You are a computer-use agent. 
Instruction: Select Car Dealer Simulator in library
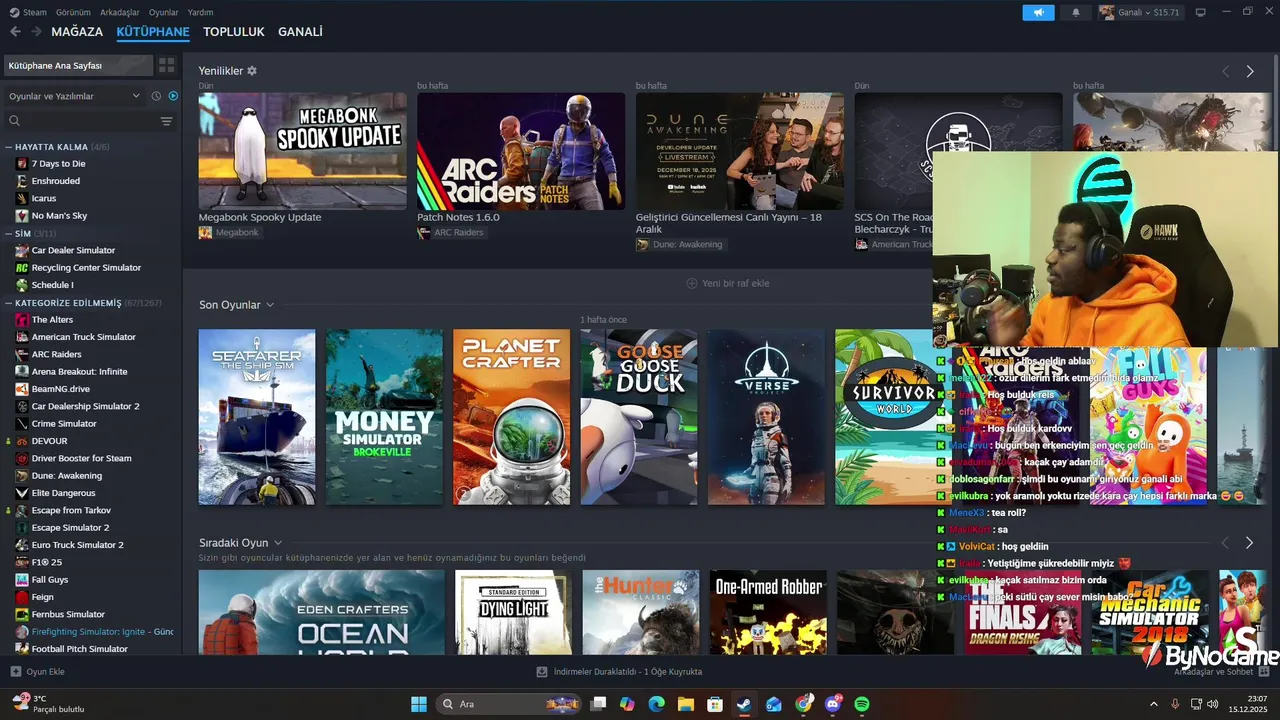click(73, 250)
